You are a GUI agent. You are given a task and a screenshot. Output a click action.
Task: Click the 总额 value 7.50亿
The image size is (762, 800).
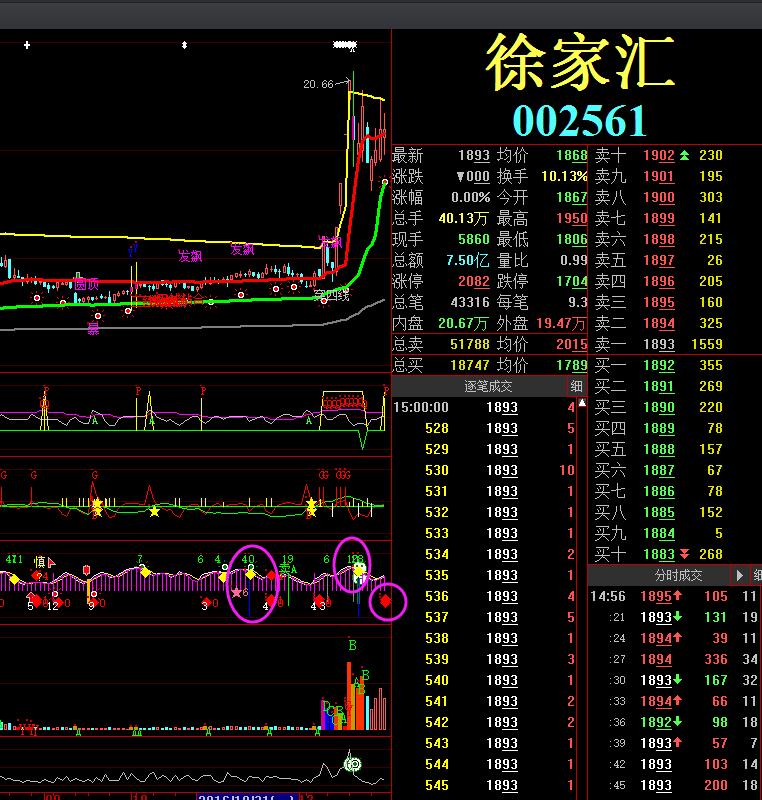467,260
